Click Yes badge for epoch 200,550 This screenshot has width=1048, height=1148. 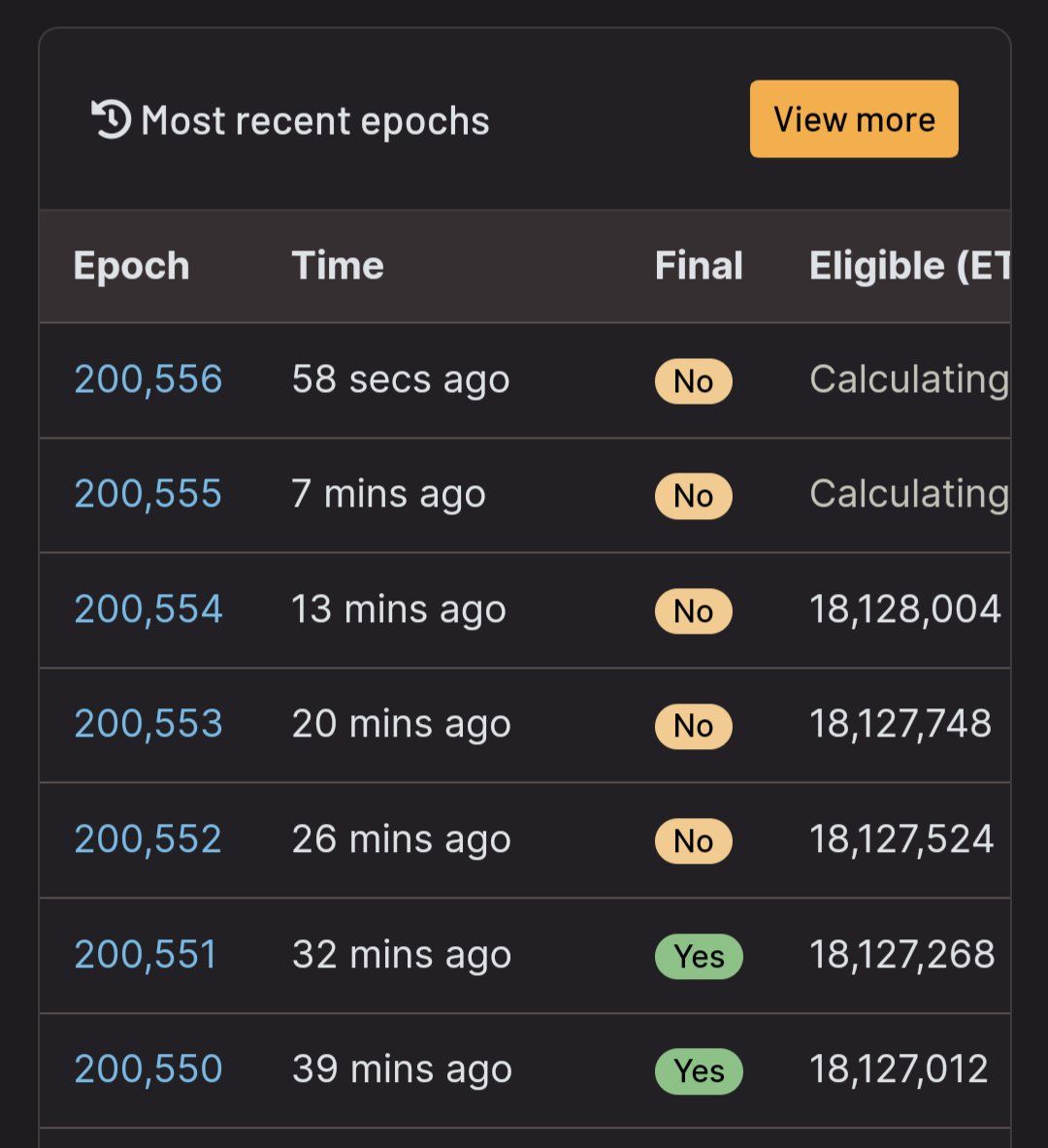(x=699, y=1070)
